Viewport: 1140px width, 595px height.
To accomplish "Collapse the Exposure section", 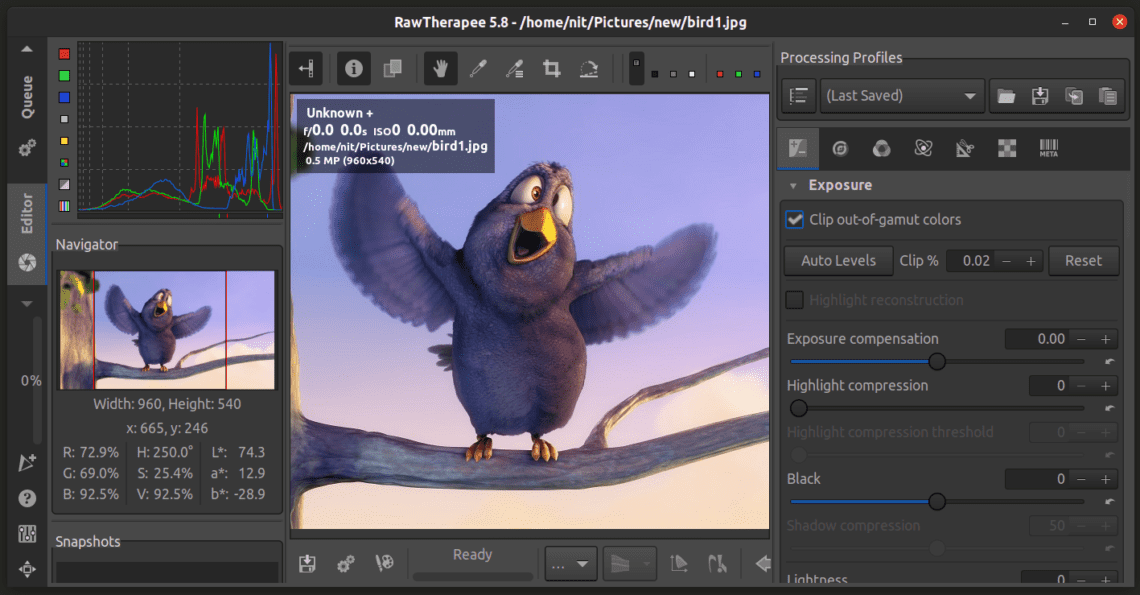I will (x=794, y=185).
